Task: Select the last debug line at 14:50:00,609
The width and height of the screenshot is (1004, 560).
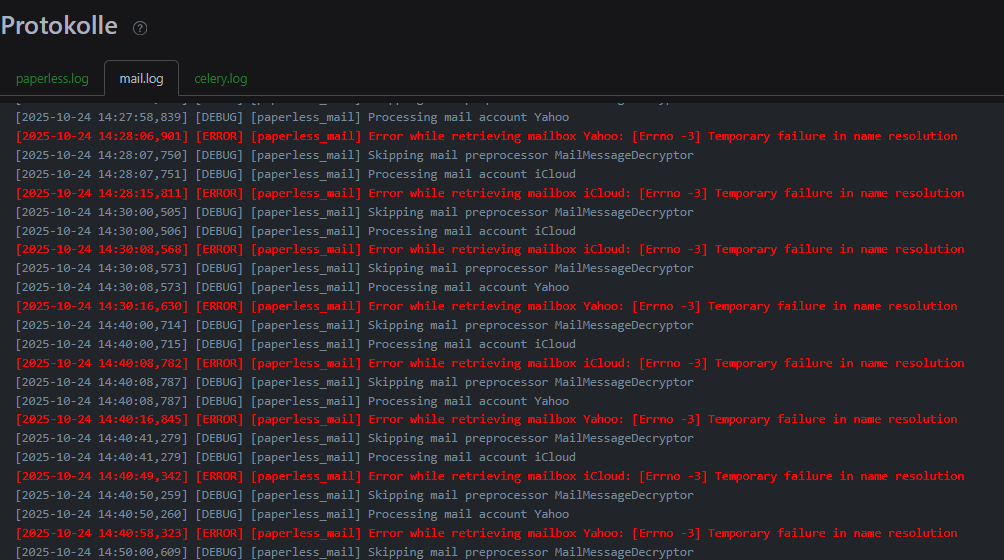Action: click(x=354, y=552)
